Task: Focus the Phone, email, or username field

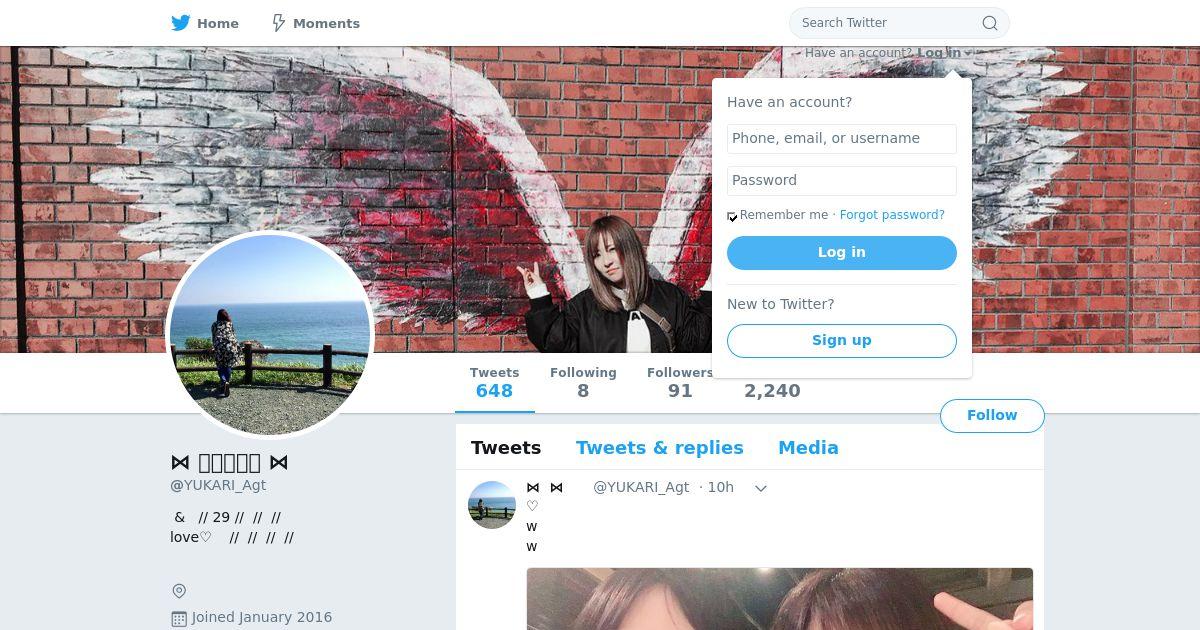Action: pyautogui.click(x=842, y=139)
